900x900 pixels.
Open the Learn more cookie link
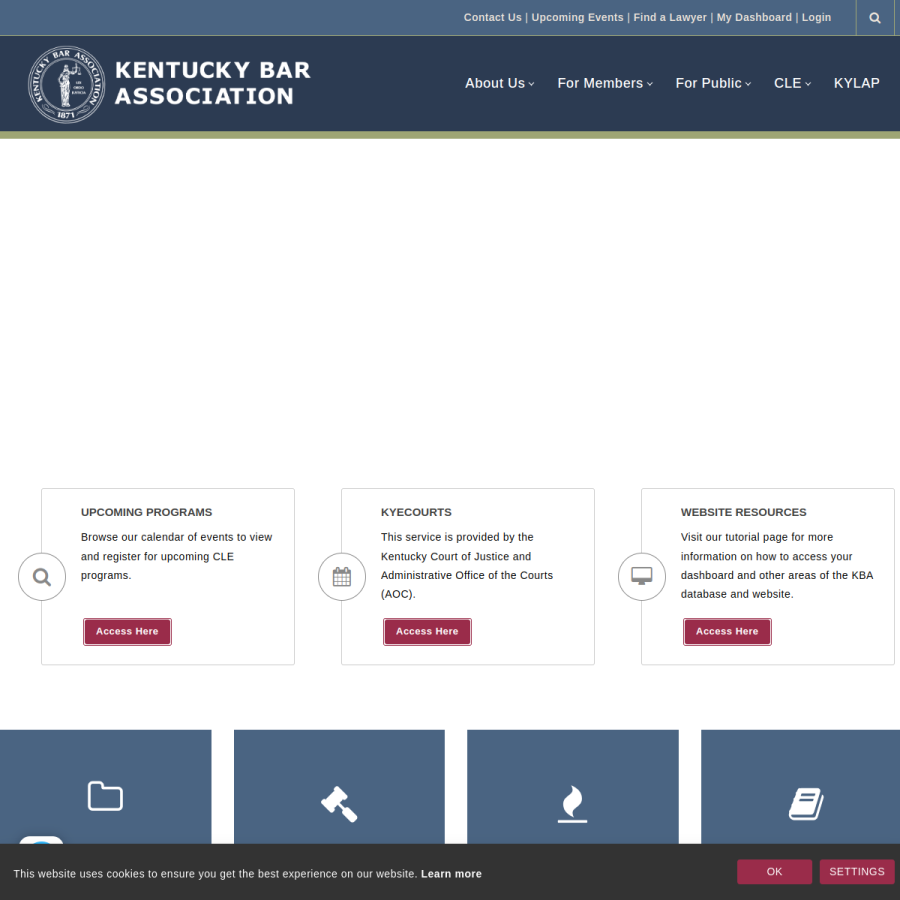pos(451,874)
